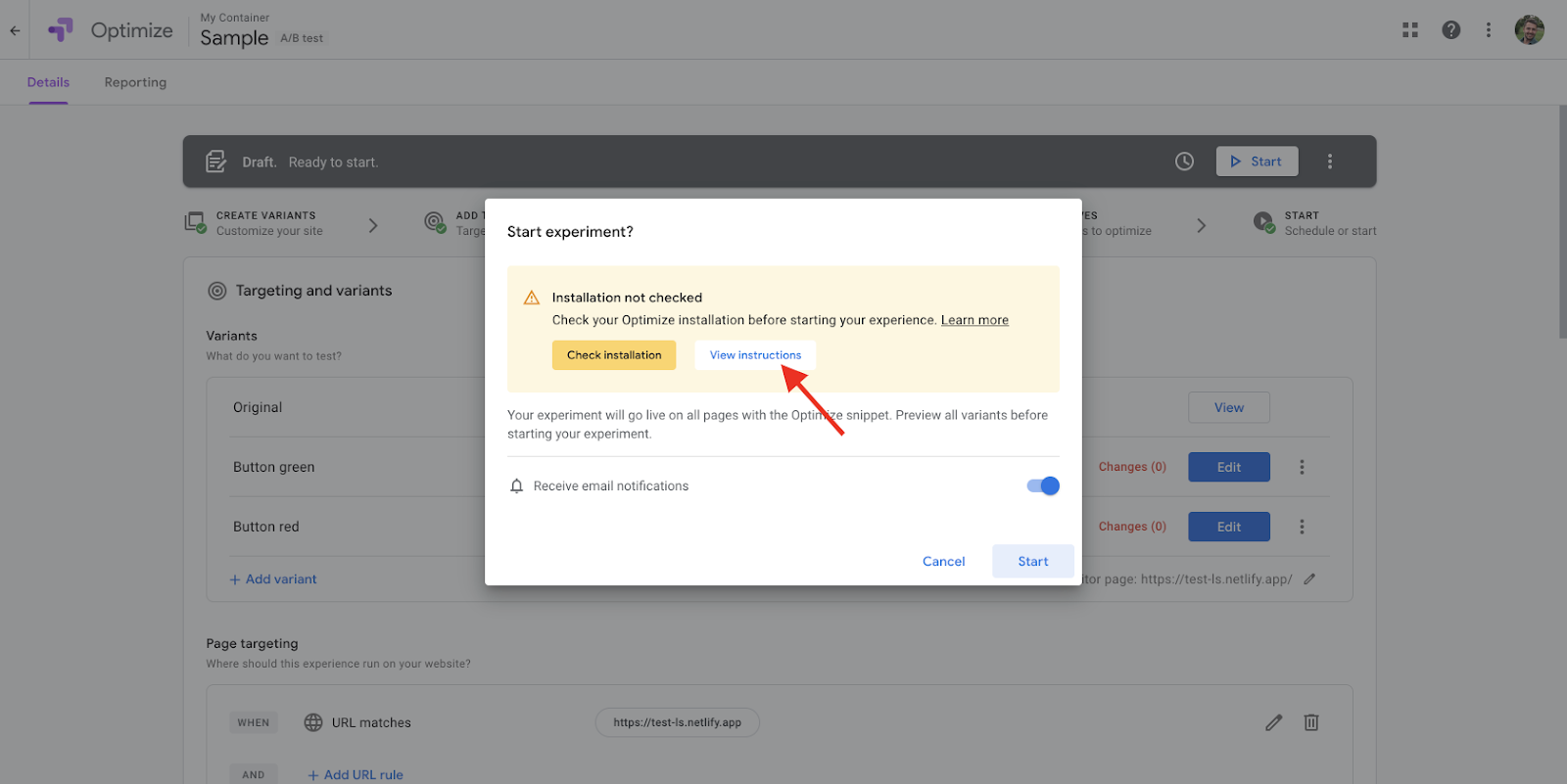Cancel the Start experiment dialog
Image resolution: width=1567 pixels, height=784 pixels.
(944, 561)
